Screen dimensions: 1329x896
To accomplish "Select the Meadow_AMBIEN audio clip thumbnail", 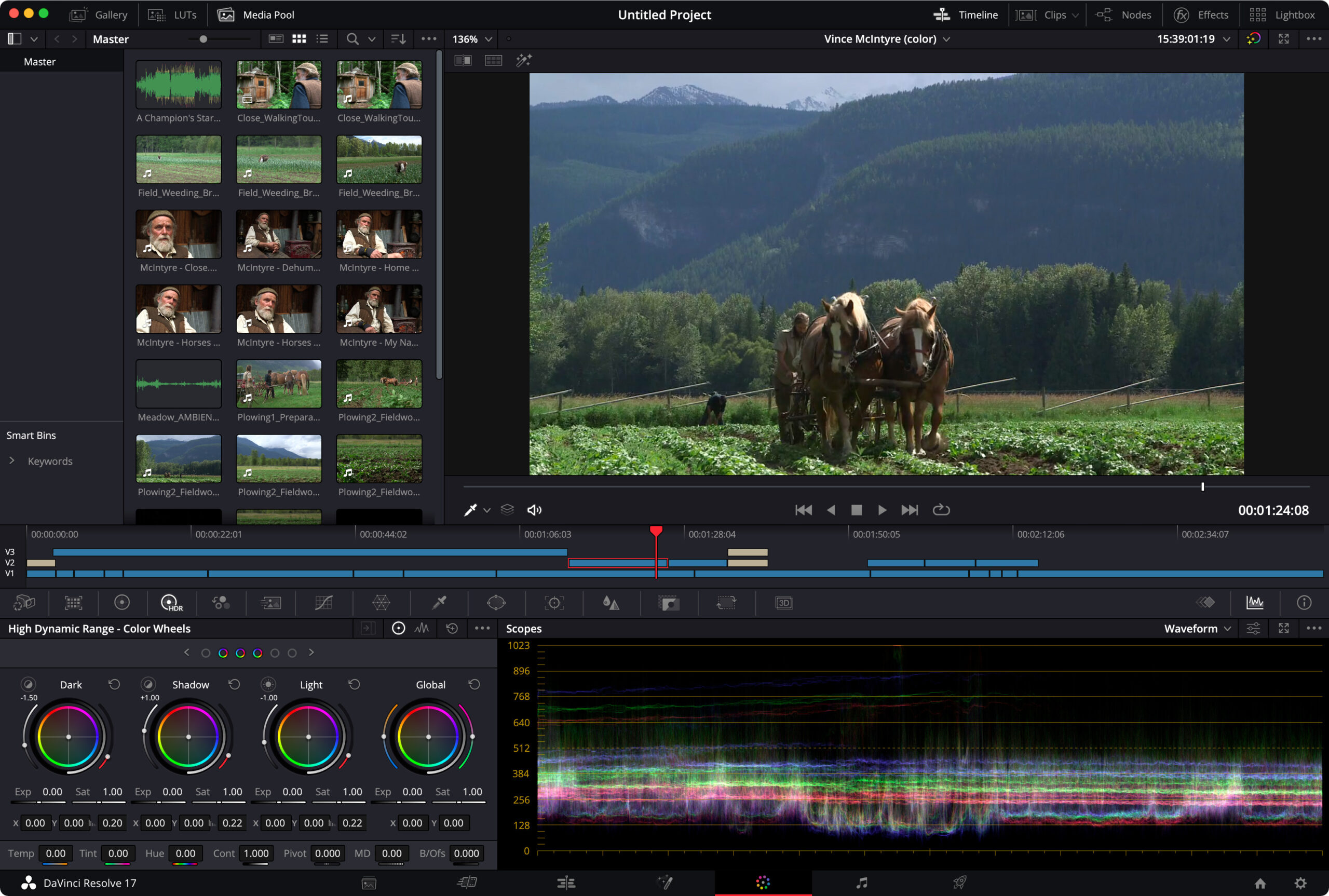I will pos(178,384).
